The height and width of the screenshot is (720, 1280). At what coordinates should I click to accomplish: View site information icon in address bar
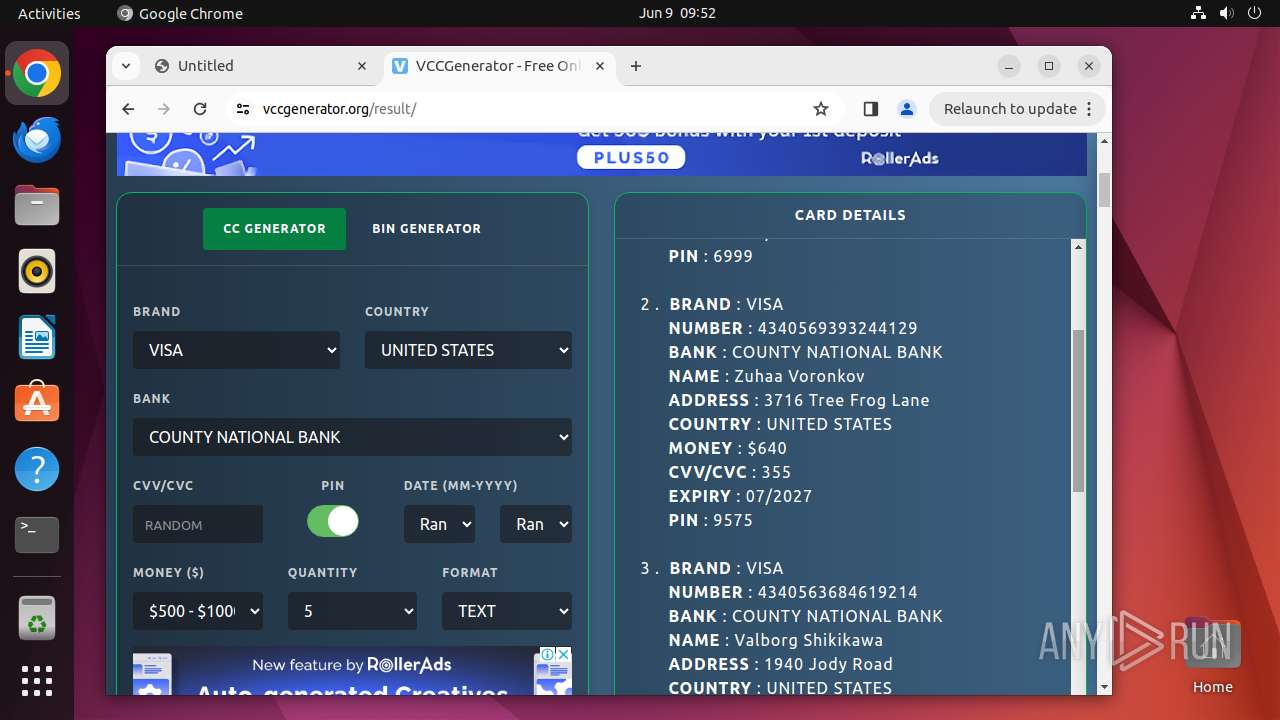[243, 109]
